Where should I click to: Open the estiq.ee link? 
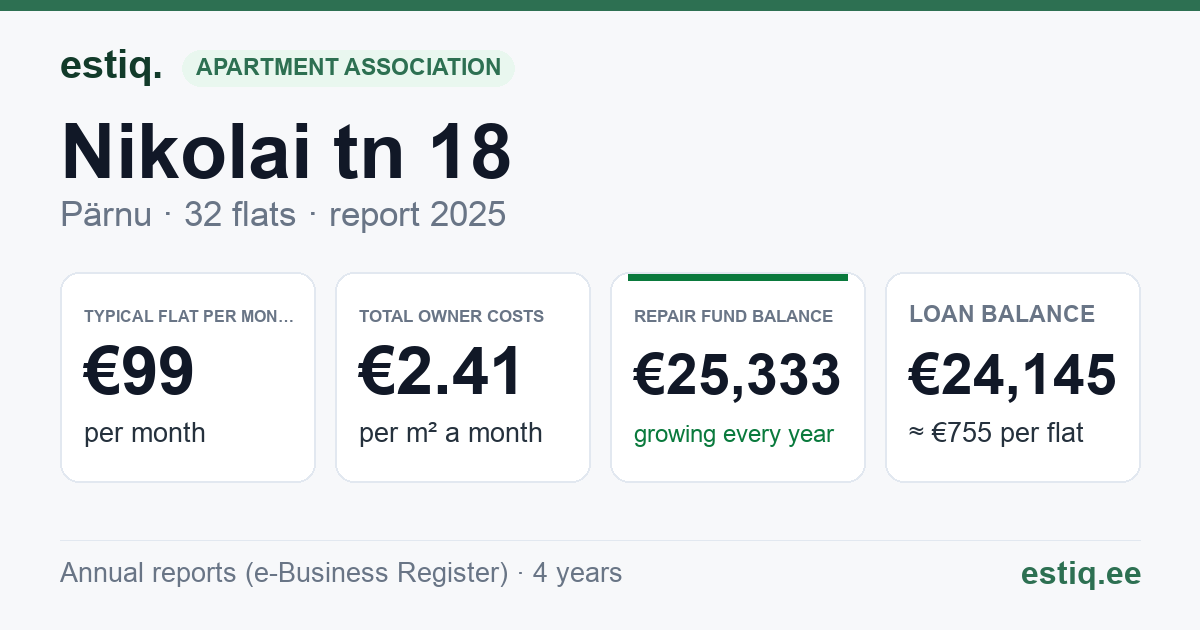(1081, 573)
